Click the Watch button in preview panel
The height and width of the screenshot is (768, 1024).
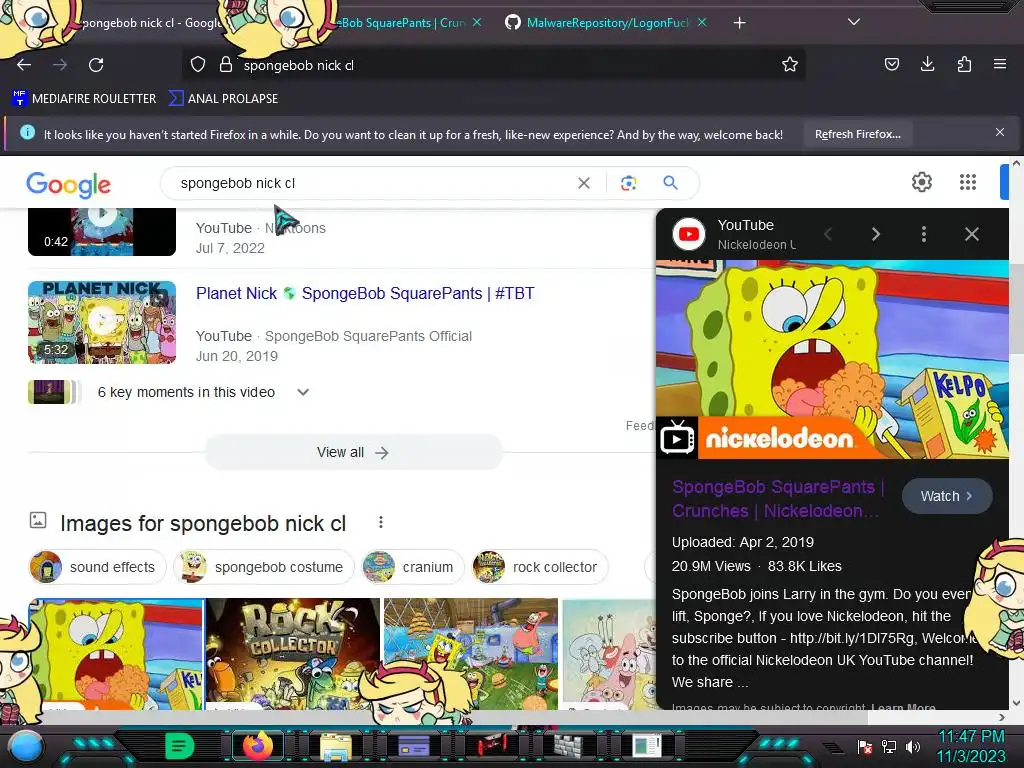point(947,496)
